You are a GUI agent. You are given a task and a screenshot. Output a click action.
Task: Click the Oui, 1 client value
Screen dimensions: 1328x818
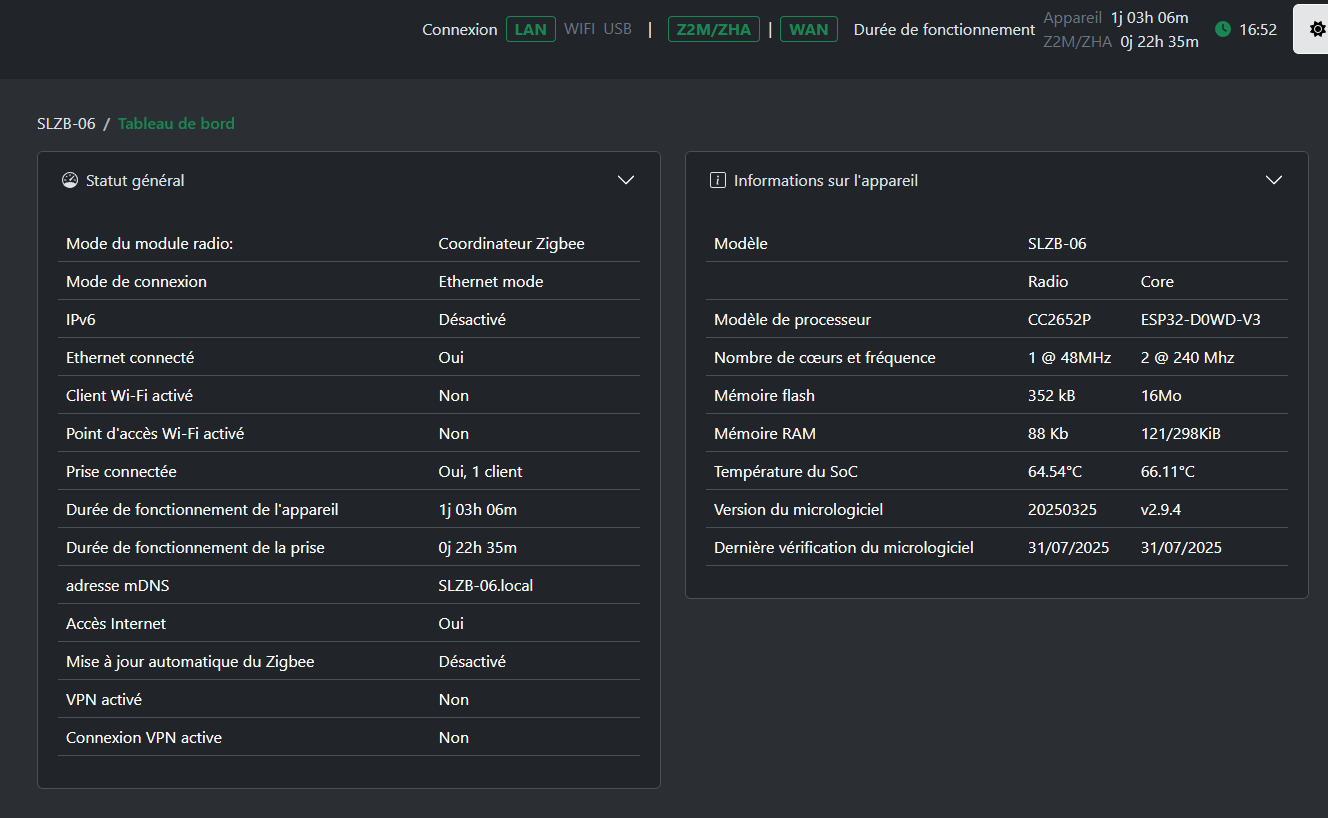481,472
